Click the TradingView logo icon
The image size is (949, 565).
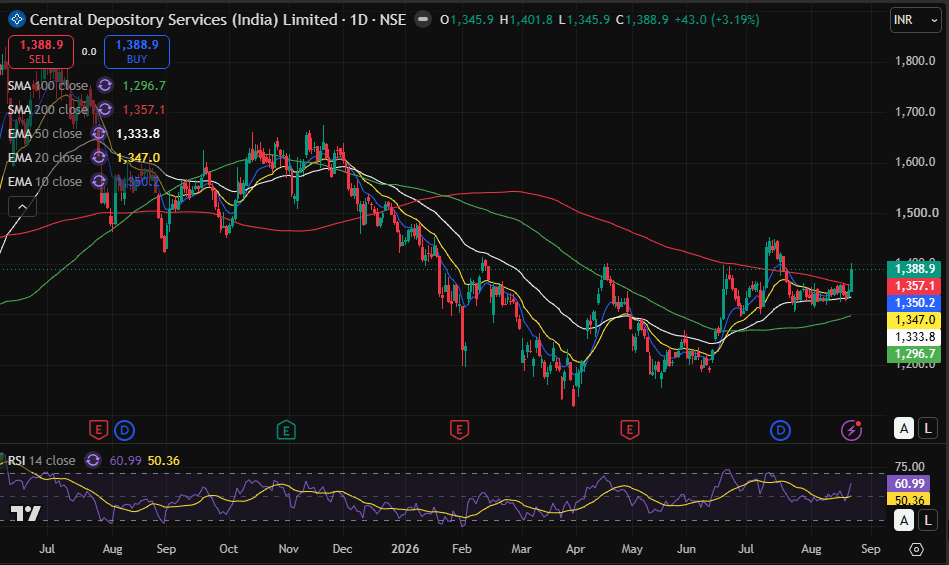tap(26, 514)
